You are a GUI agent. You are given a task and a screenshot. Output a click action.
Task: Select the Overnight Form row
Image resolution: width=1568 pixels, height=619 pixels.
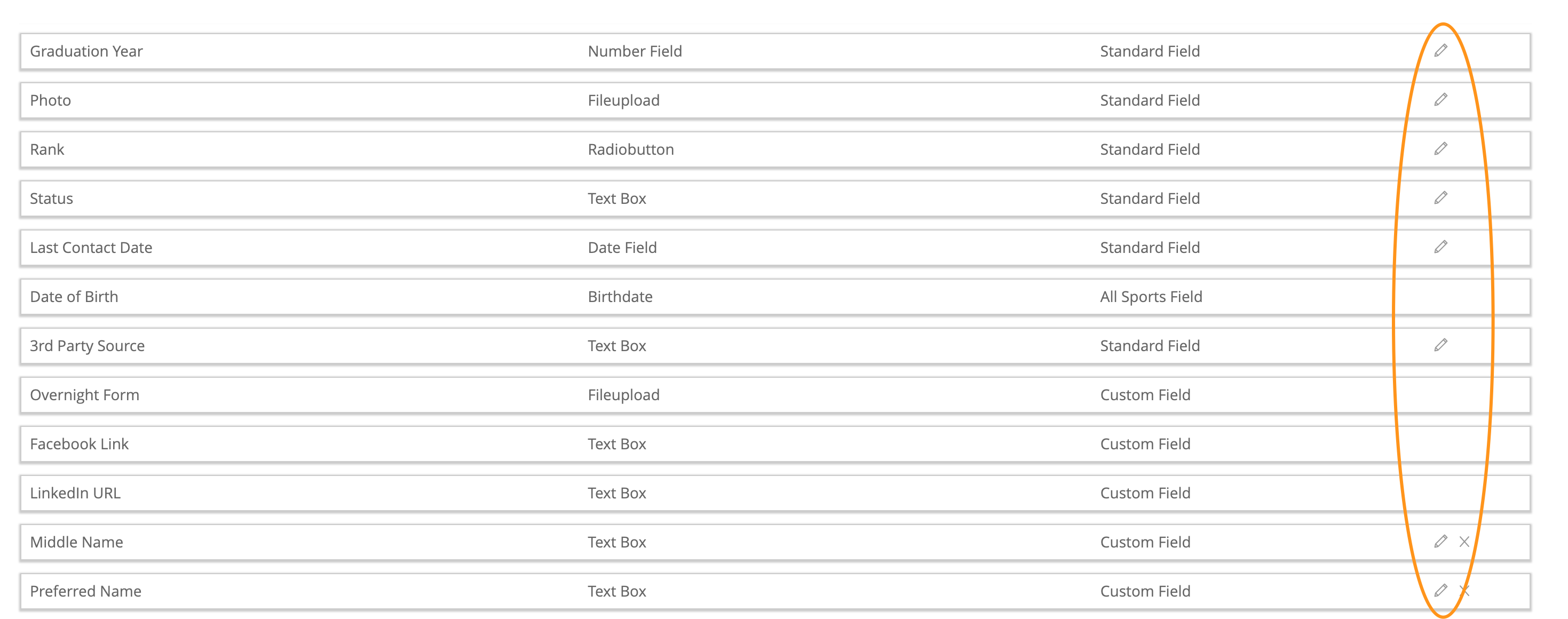(775, 395)
